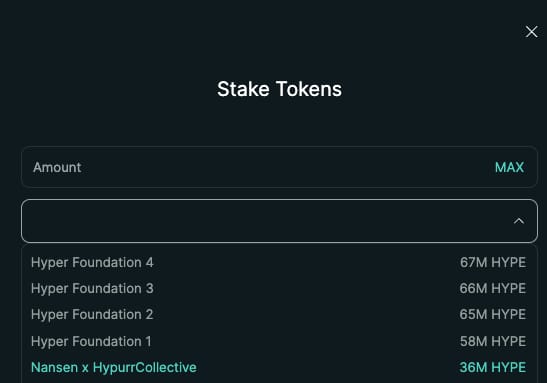
Task: Click the 66M HYPE stake value
Action: coord(493,288)
